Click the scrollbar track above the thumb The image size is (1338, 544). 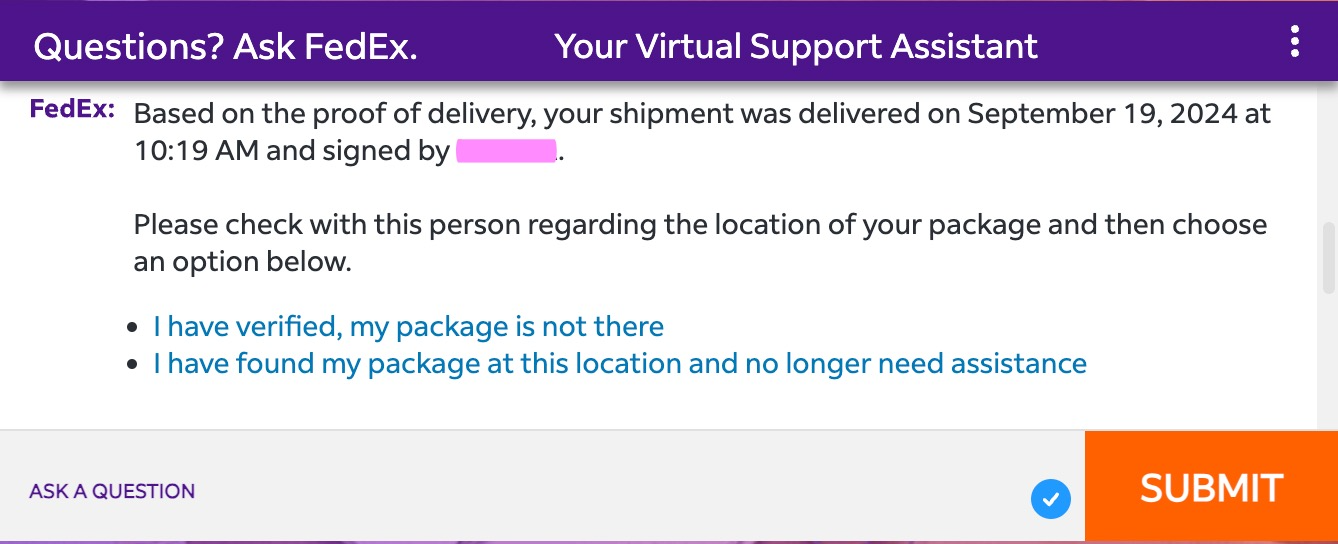tap(1329, 155)
